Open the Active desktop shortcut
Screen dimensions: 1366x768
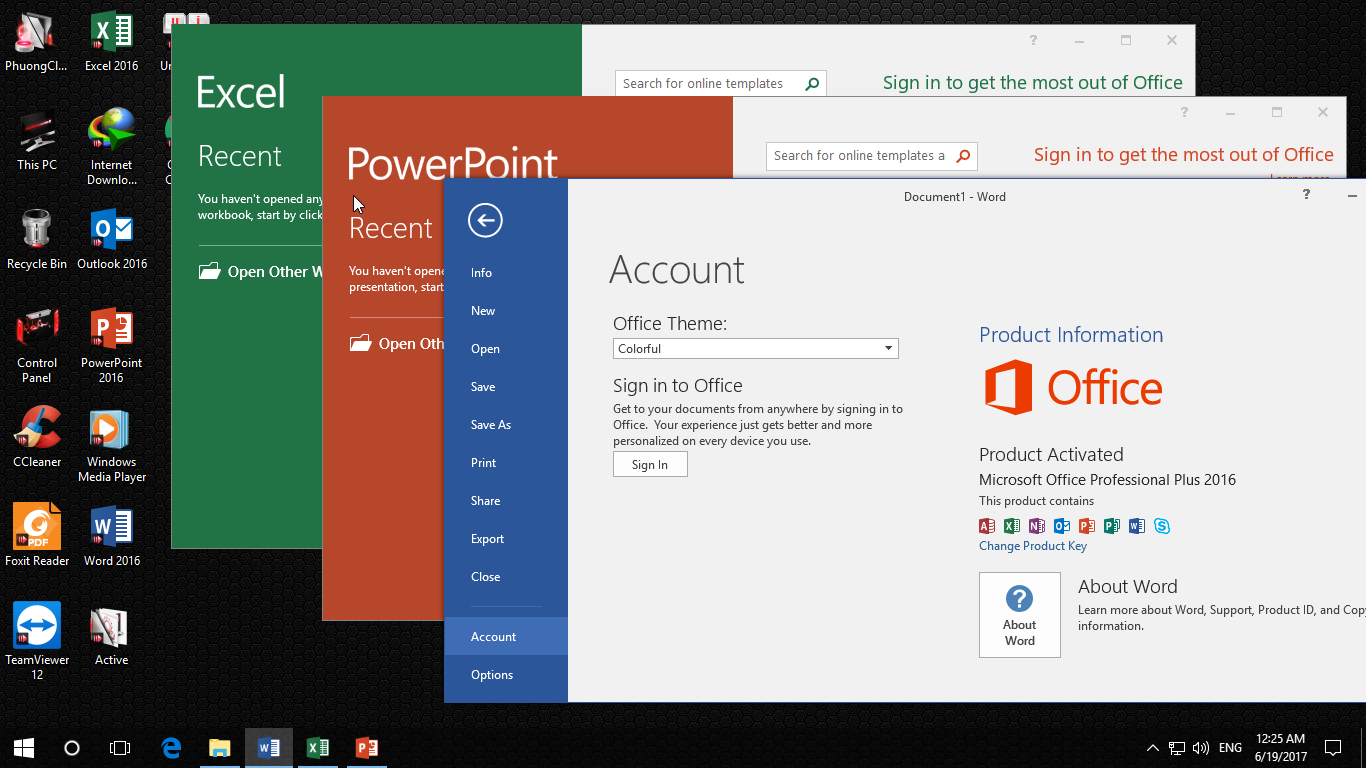111,636
